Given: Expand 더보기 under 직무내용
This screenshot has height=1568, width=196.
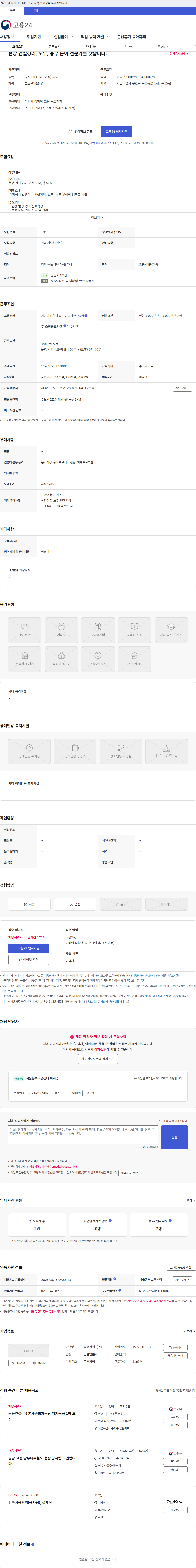Looking at the screenshot, I should tap(97, 217).
